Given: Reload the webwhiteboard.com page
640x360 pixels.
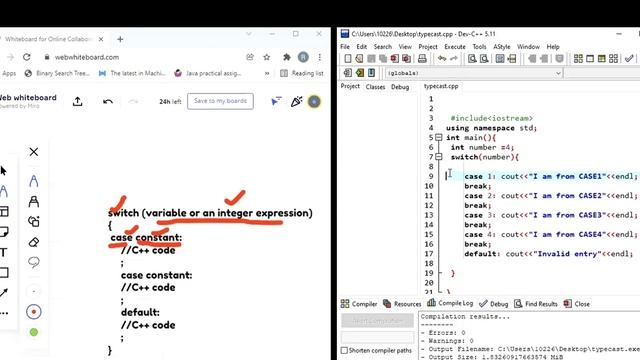Looking at the screenshot, I should pos(27,57).
